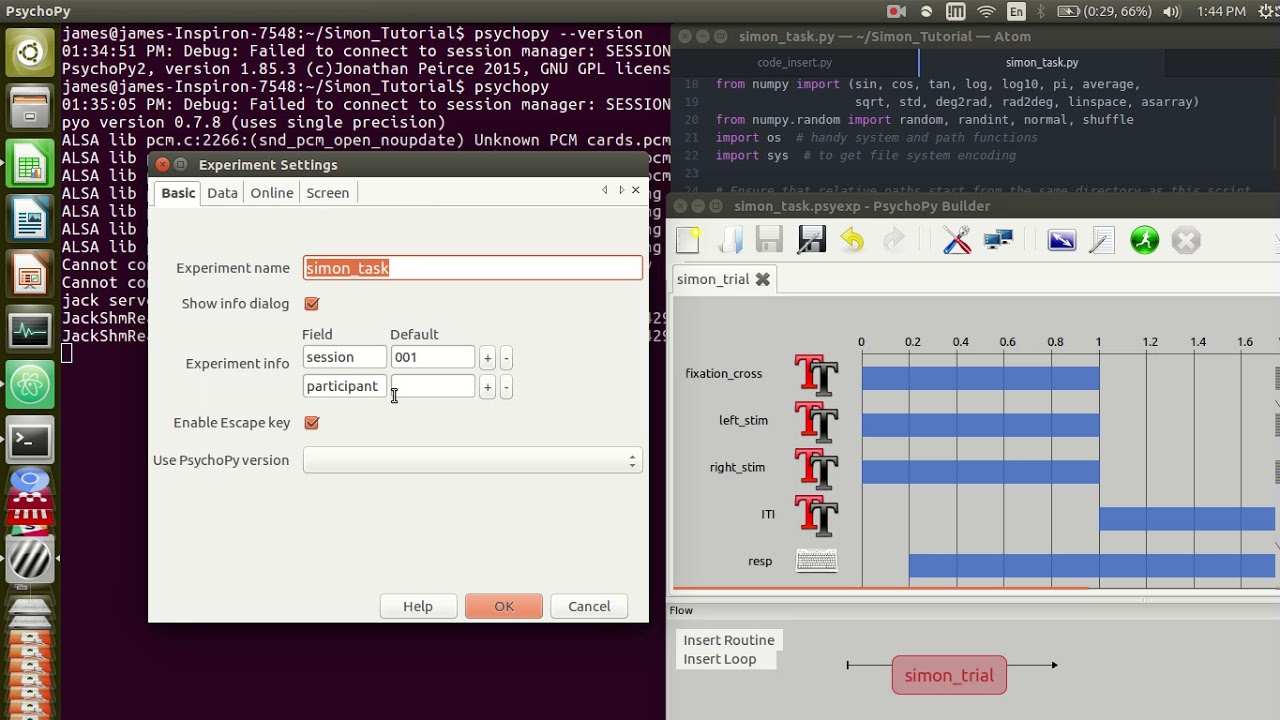The width and height of the screenshot is (1280, 720).
Task: Select simon_task.py tab in Atom
Action: pos(1042,62)
